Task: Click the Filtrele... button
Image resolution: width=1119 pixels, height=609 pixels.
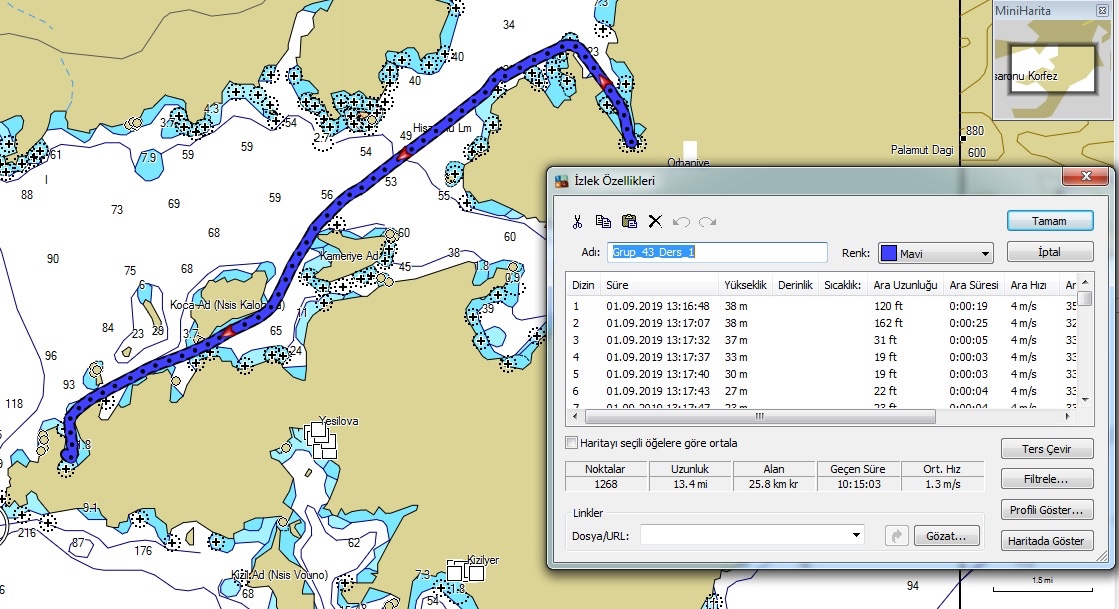Action: 1047,479
